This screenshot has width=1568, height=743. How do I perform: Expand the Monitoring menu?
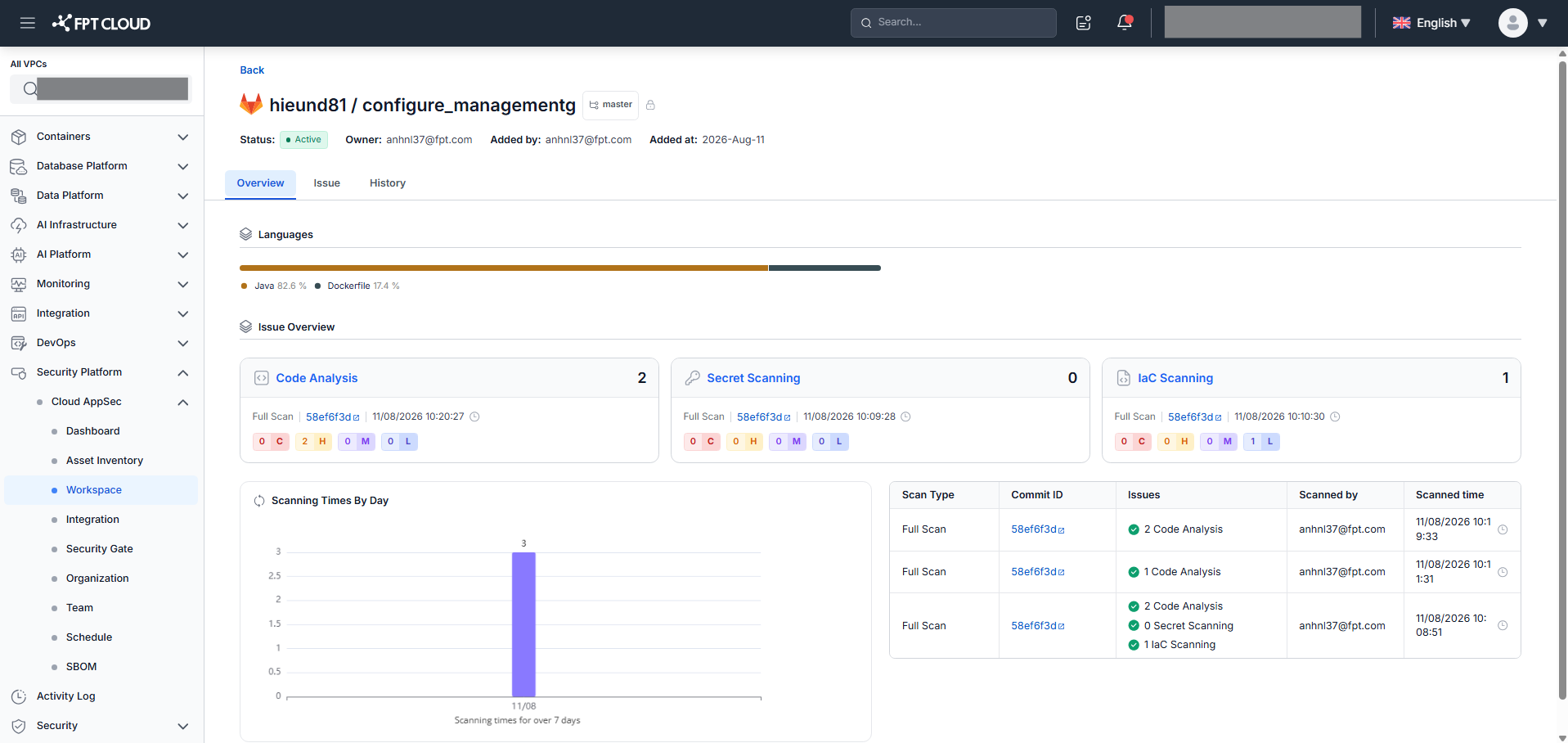(183, 284)
